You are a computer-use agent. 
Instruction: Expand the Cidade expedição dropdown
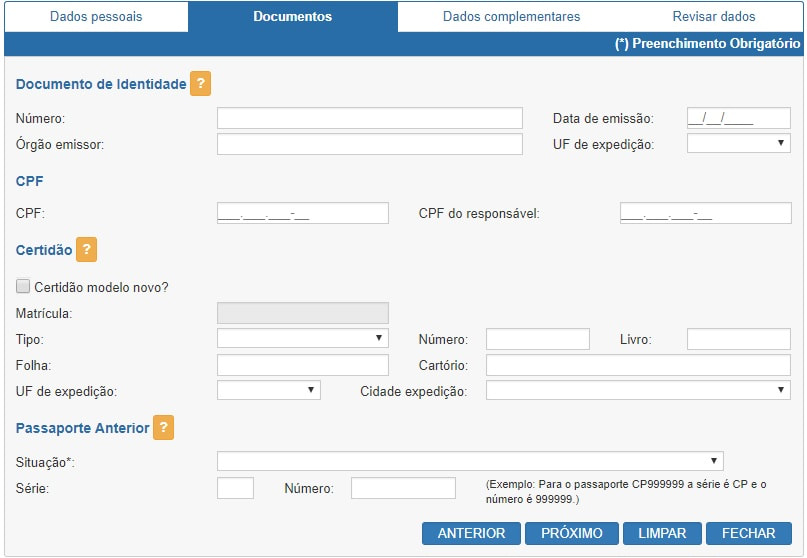(x=637, y=390)
